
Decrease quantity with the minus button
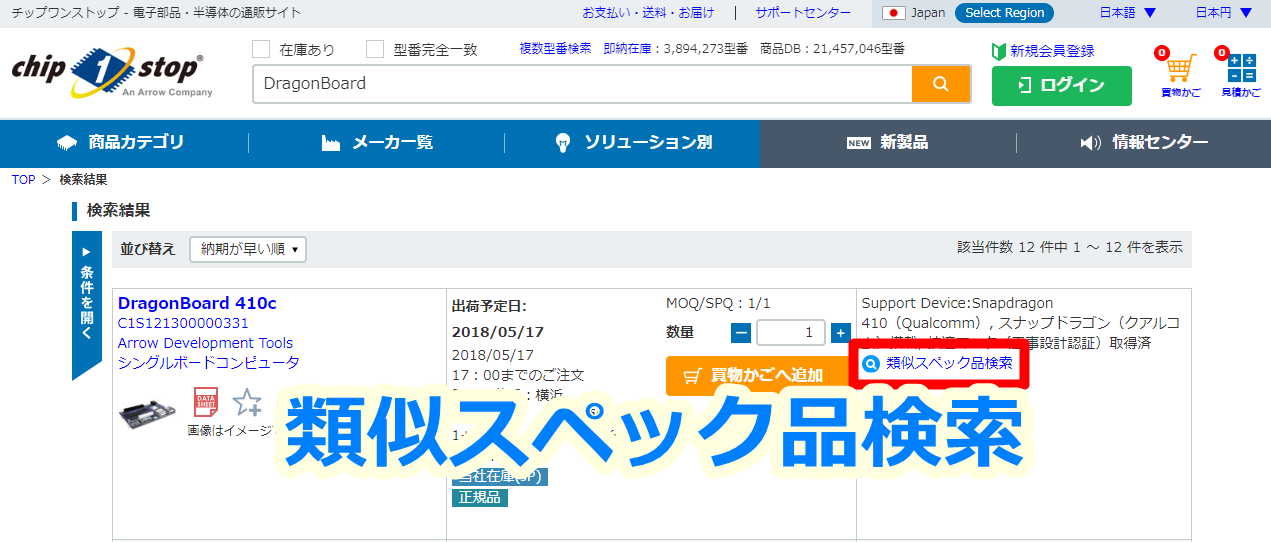pos(741,333)
